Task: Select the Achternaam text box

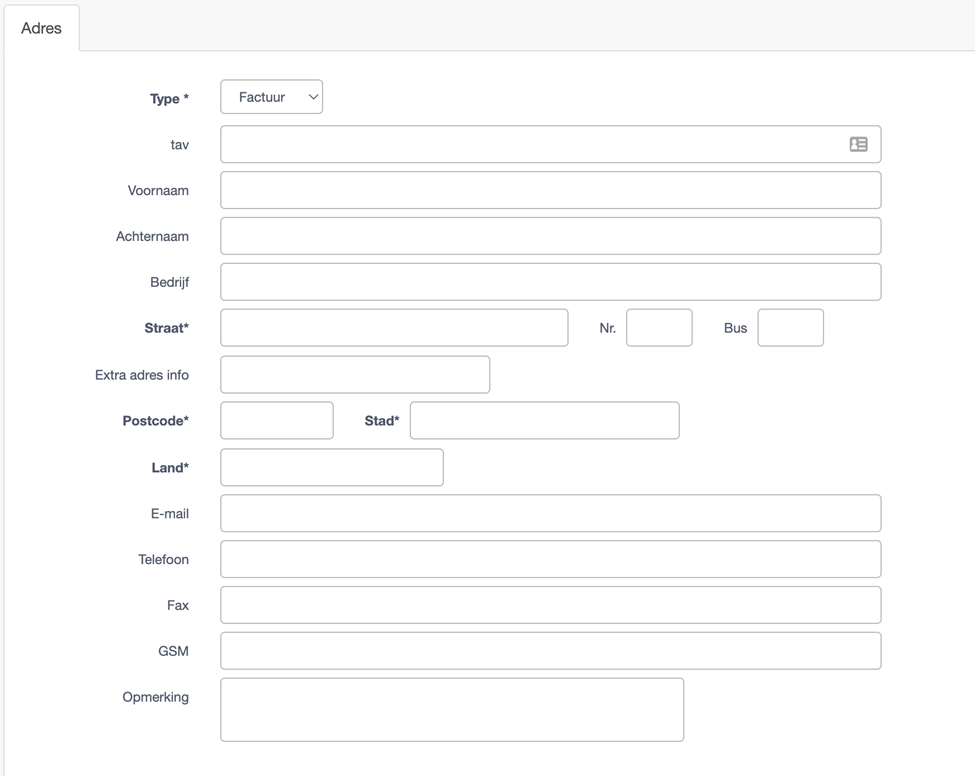Action: coord(550,236)
